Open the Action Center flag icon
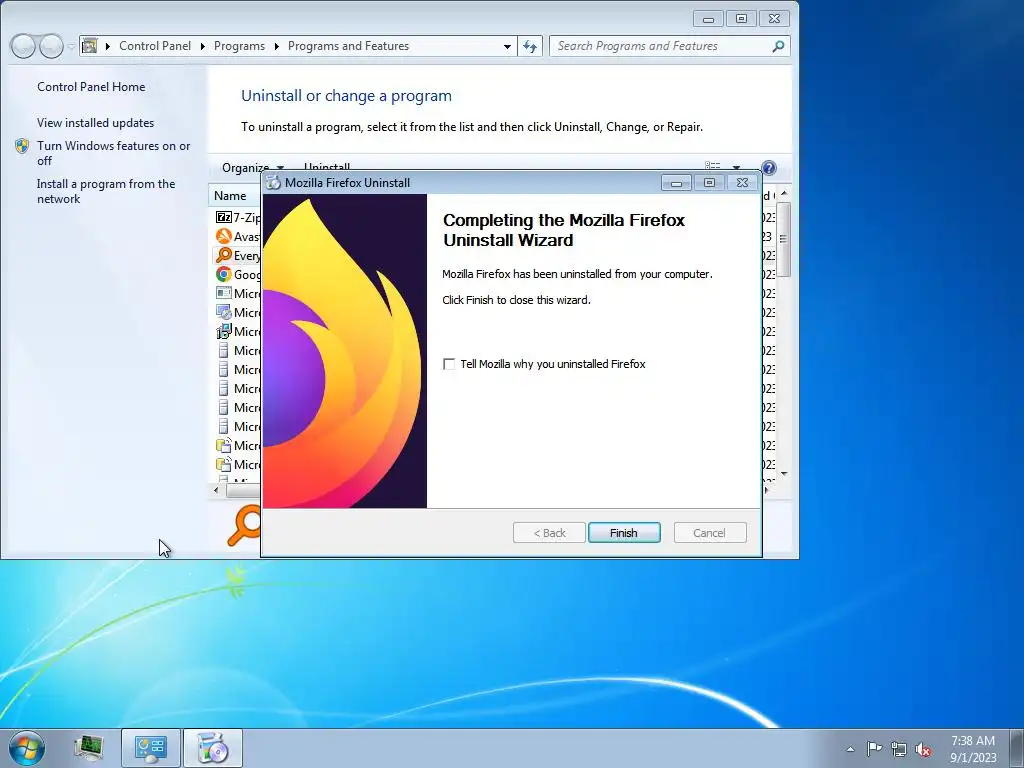Screen dimensions: 1024x768 874,748
